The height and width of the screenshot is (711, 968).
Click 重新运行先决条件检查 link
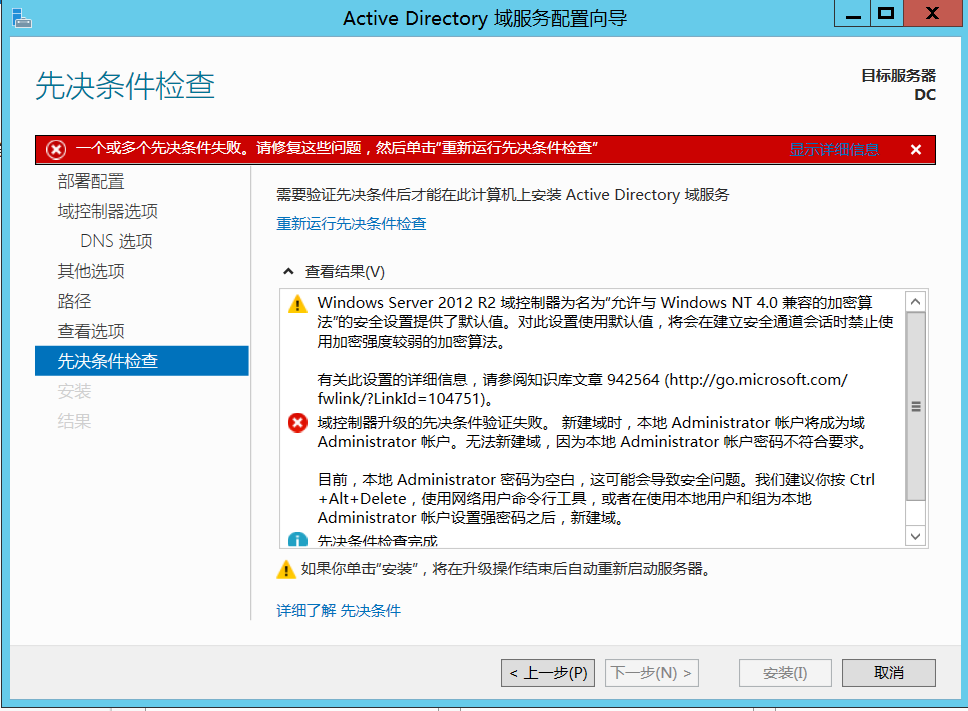tap(351, 223)
